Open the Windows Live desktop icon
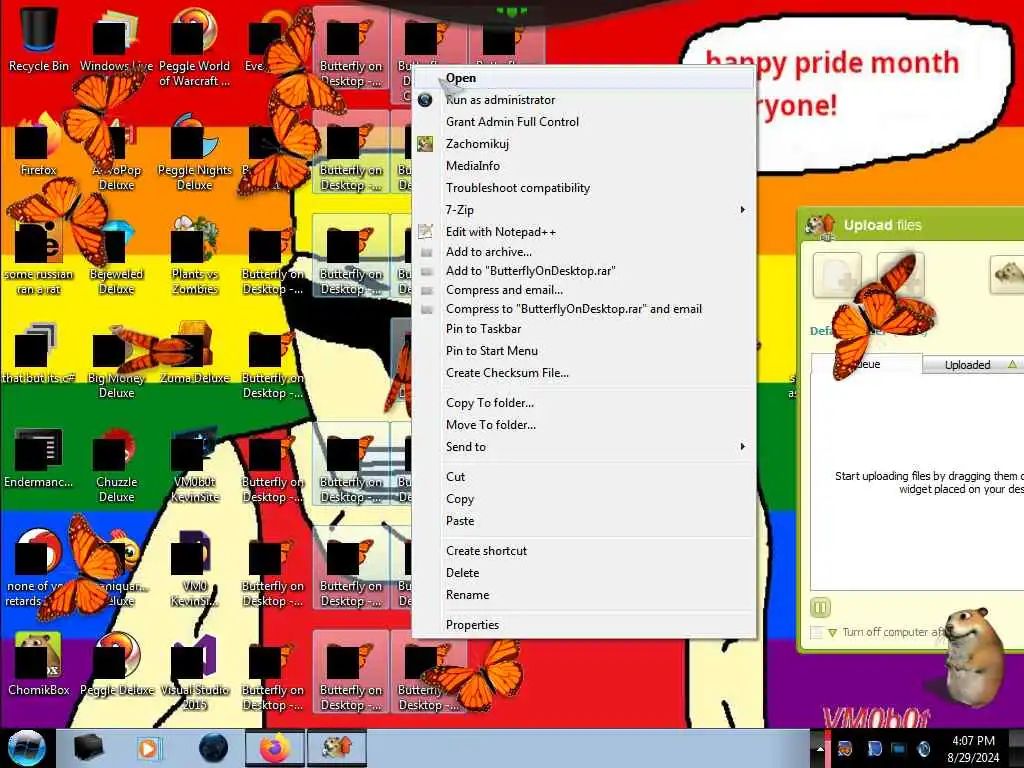The height and width of the screenshot is (768, 1024). (116, 39)
